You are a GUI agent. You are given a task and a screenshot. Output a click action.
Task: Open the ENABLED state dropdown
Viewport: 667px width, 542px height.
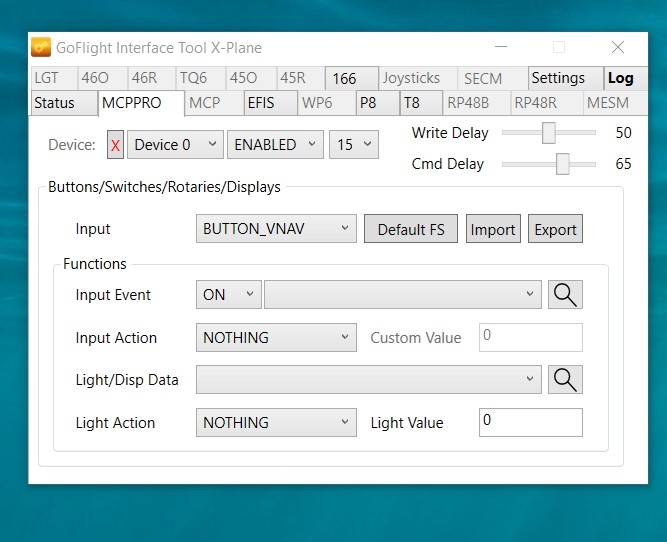point(275,145)
